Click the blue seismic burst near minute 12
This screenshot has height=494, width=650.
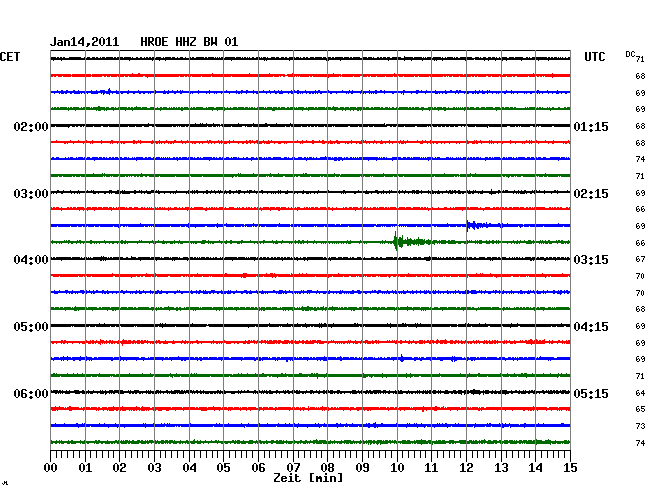477,225
